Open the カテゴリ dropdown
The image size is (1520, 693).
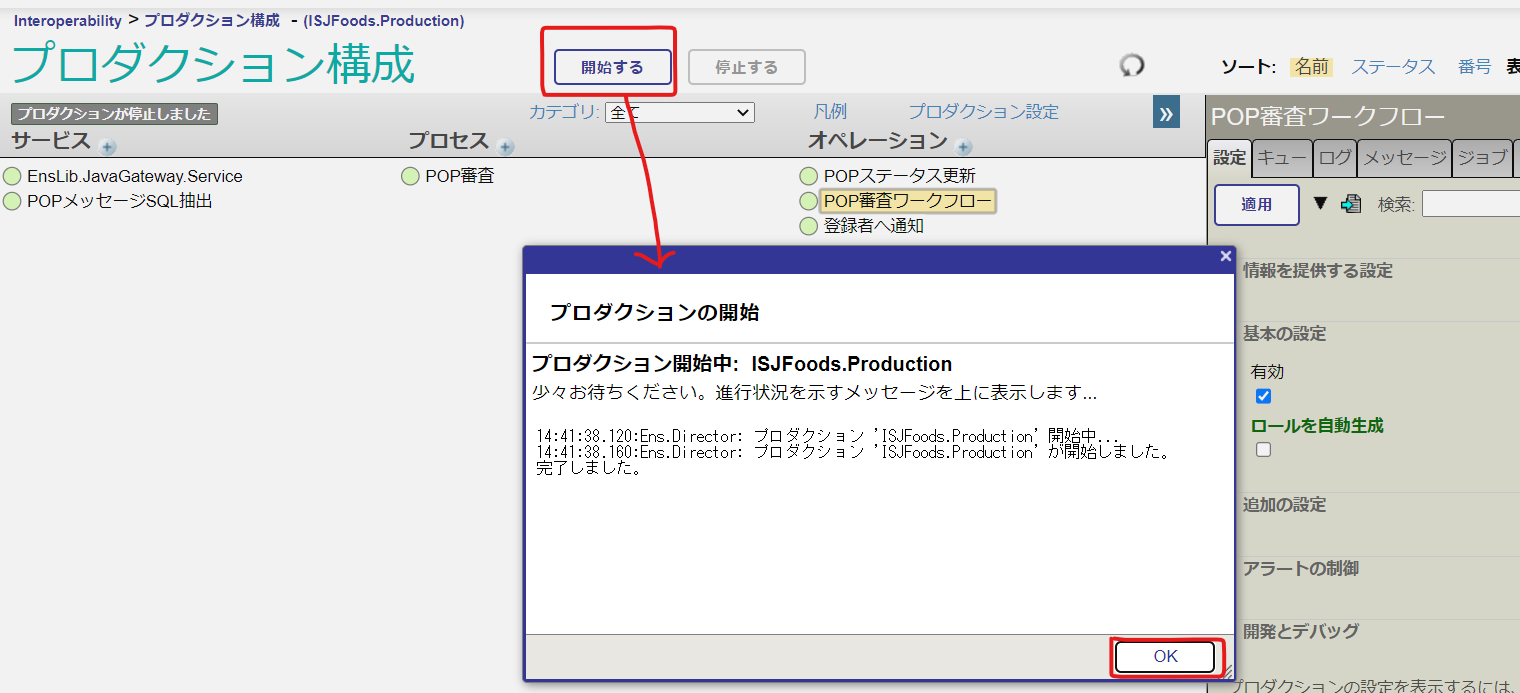coord(679,113)
